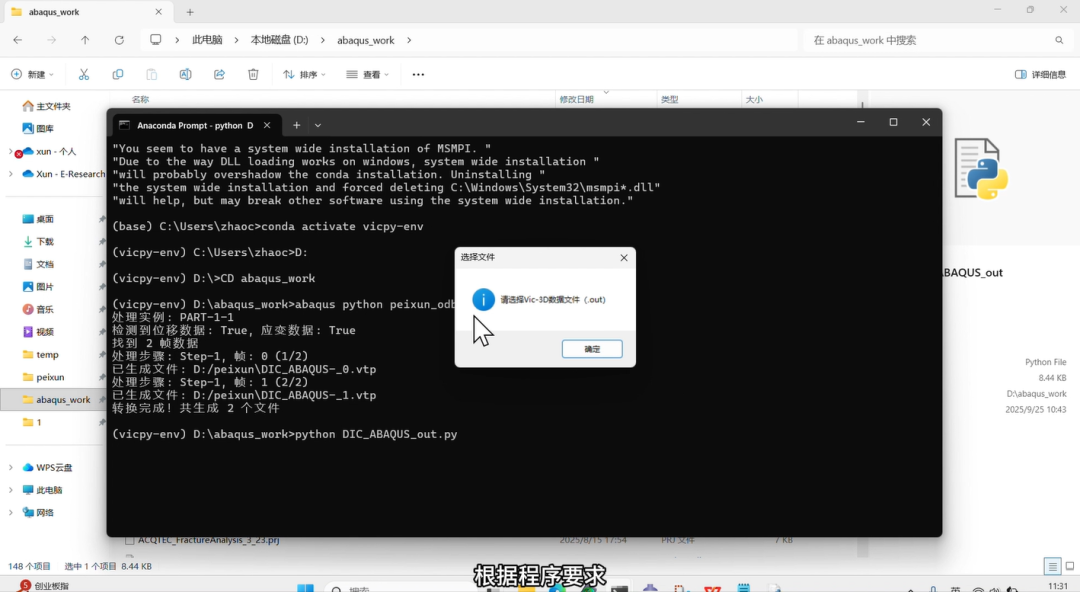Image resolution: width=1080 pixels, height=592 pixels.
Task: Navigate back with the left arrow
Action: click(18, 40)
